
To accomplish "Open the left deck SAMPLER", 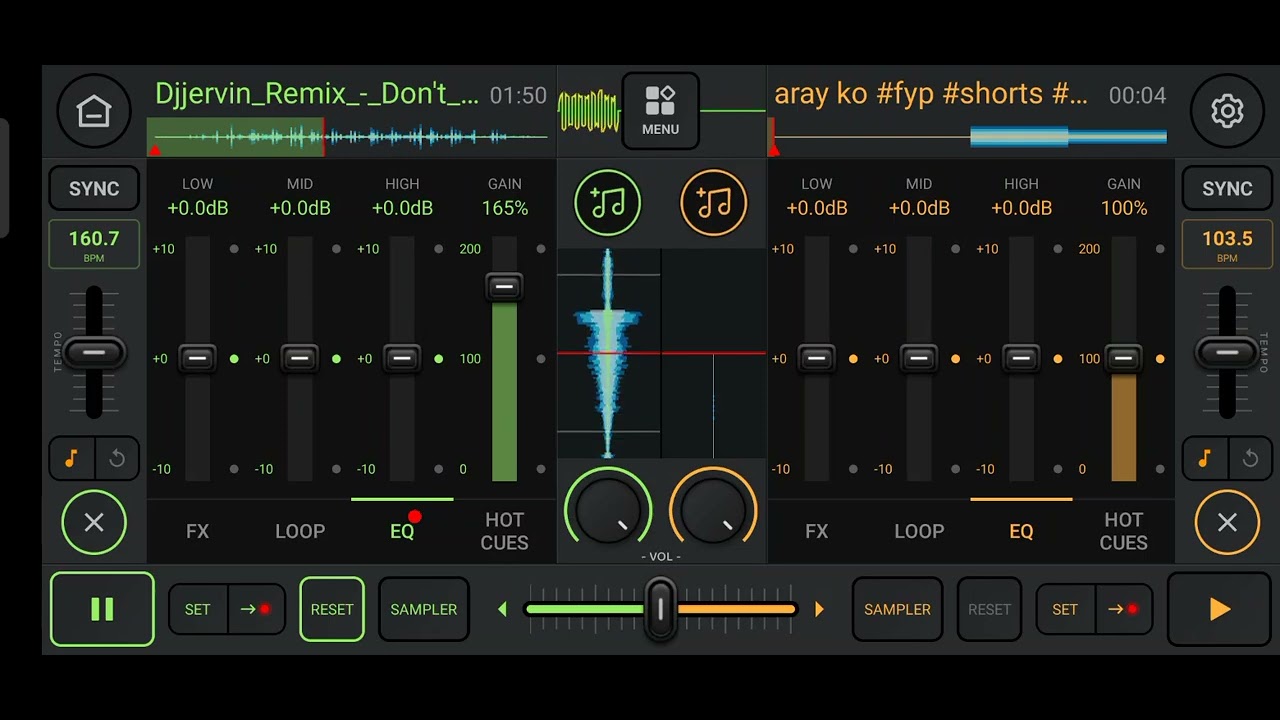I will (x=424, y=609).
